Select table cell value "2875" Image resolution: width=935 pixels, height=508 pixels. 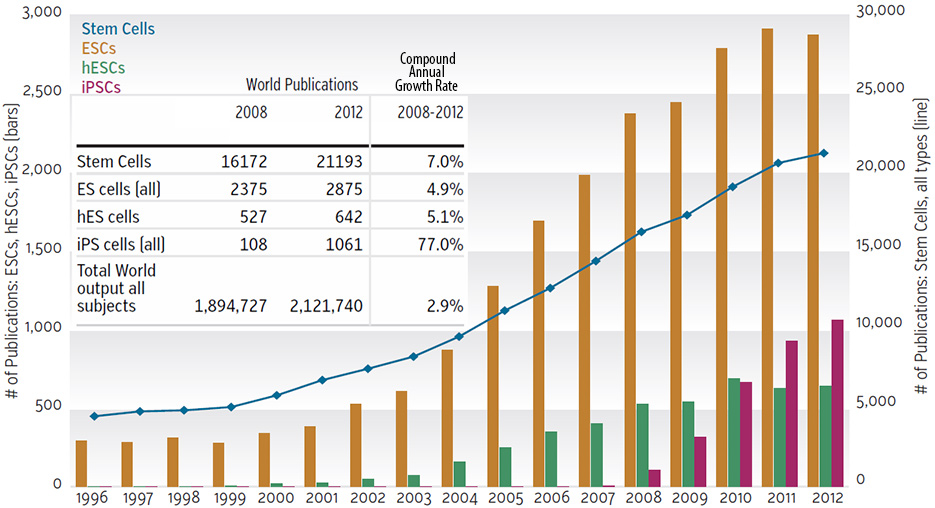[344, 189]
